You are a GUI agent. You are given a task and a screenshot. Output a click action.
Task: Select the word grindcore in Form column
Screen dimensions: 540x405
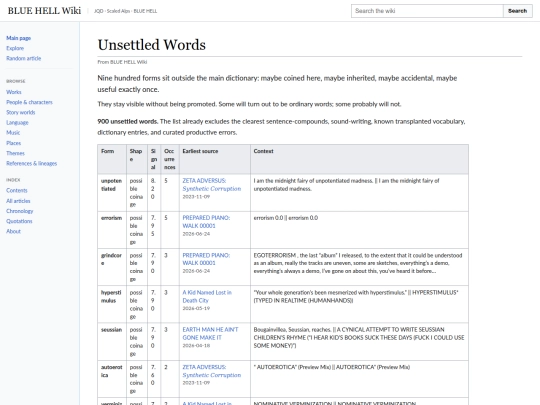coord(111,259)
